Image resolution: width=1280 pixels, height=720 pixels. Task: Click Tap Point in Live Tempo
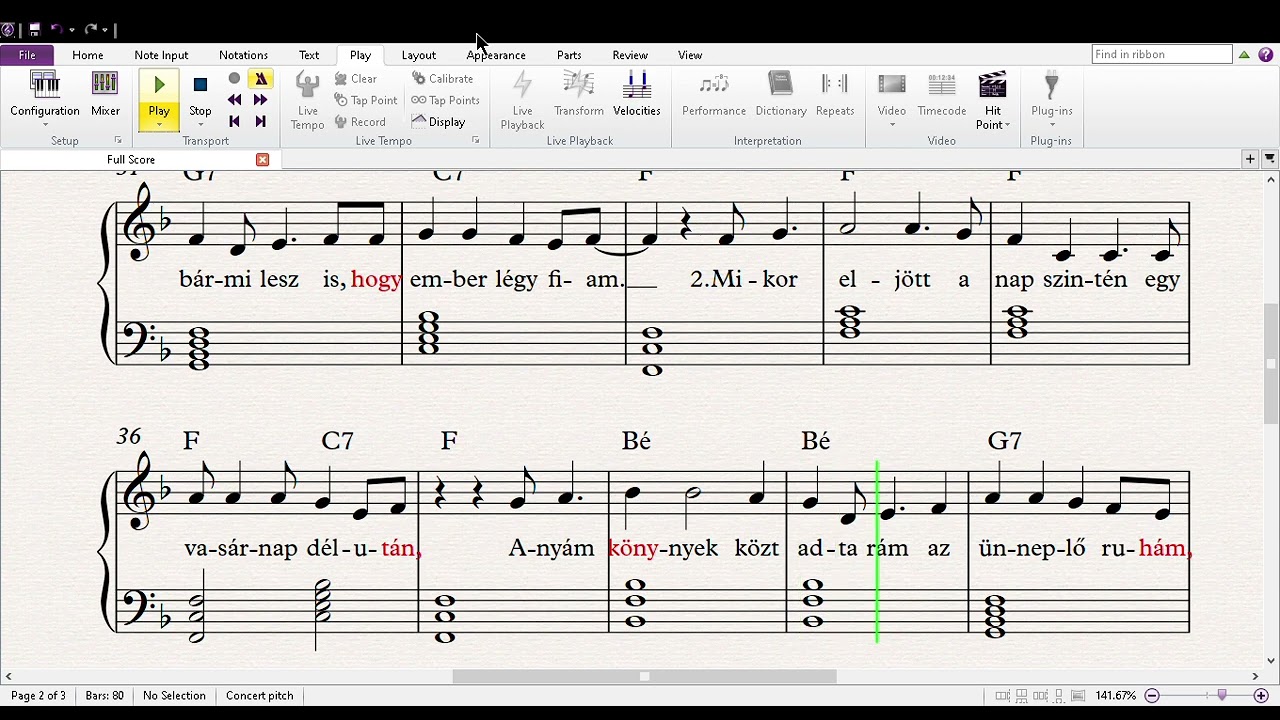coord(366,100)
